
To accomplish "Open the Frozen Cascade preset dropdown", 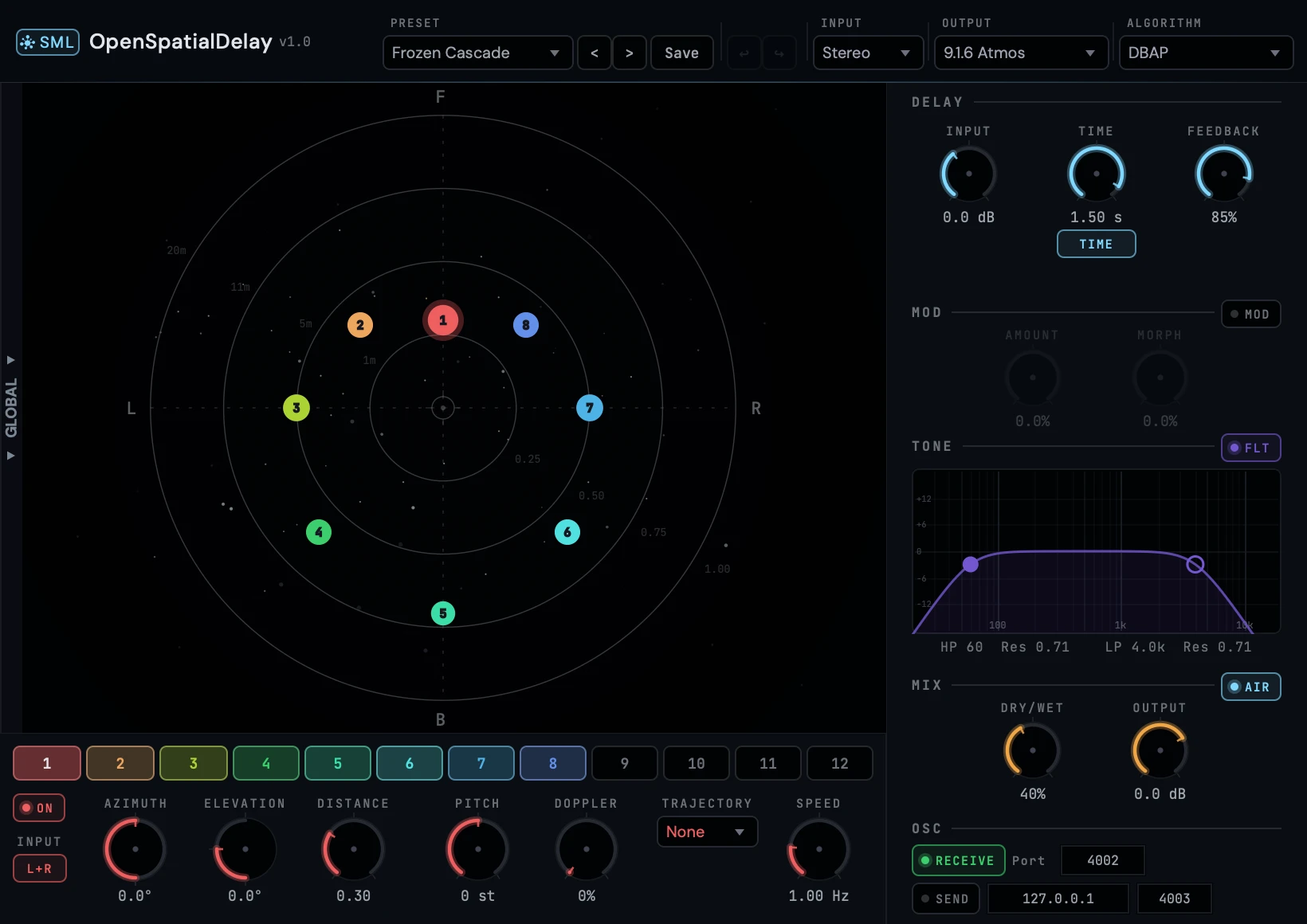I will point(477,53).
